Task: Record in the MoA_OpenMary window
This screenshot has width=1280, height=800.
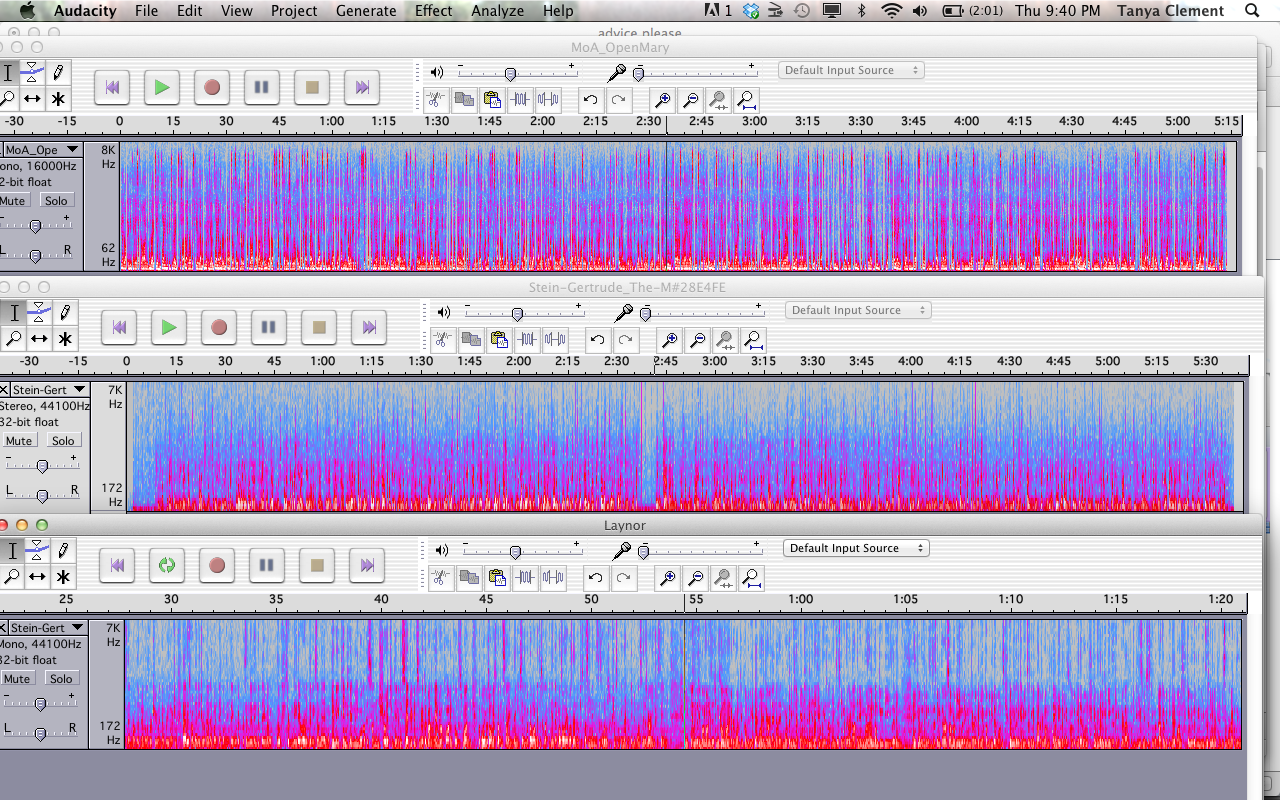Action: [212, 87]
